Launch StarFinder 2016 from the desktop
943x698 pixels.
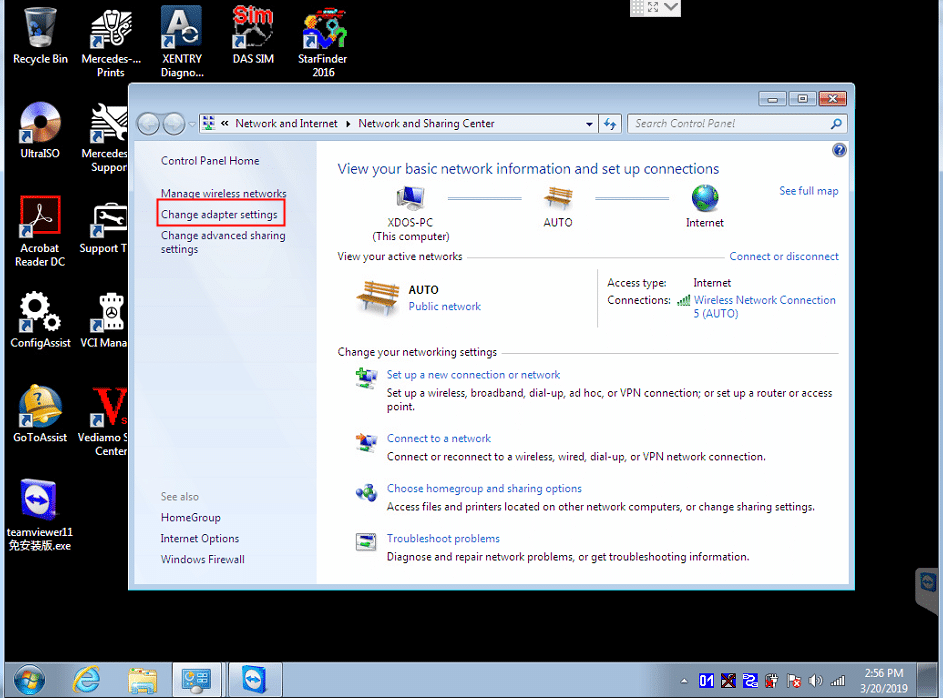pos(323,40)
